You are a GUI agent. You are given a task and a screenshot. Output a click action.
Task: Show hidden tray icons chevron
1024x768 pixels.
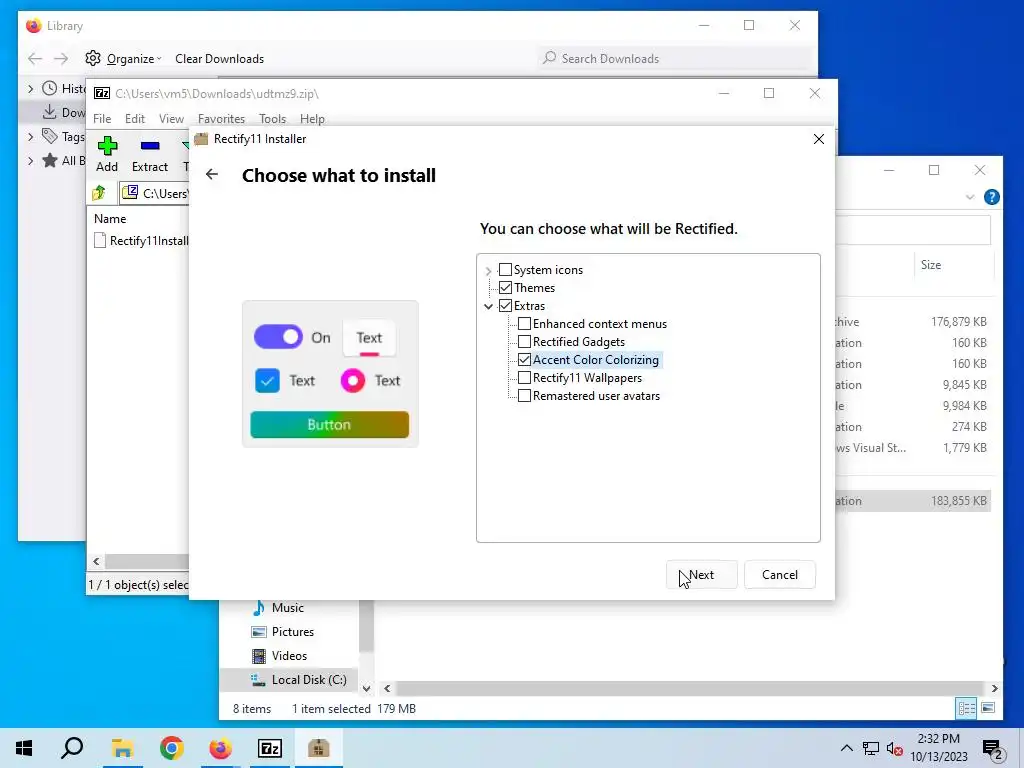(846, 748)
